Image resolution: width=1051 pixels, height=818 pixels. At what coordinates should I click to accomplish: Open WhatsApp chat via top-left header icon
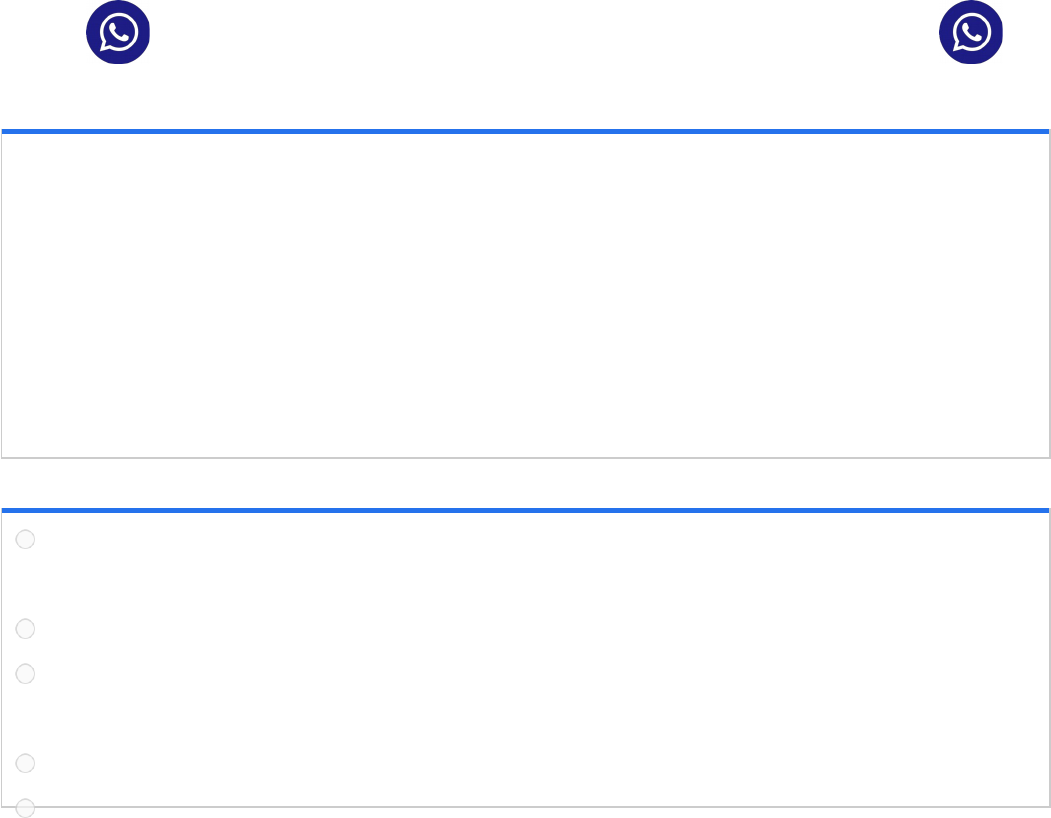(x=118, y=33)
